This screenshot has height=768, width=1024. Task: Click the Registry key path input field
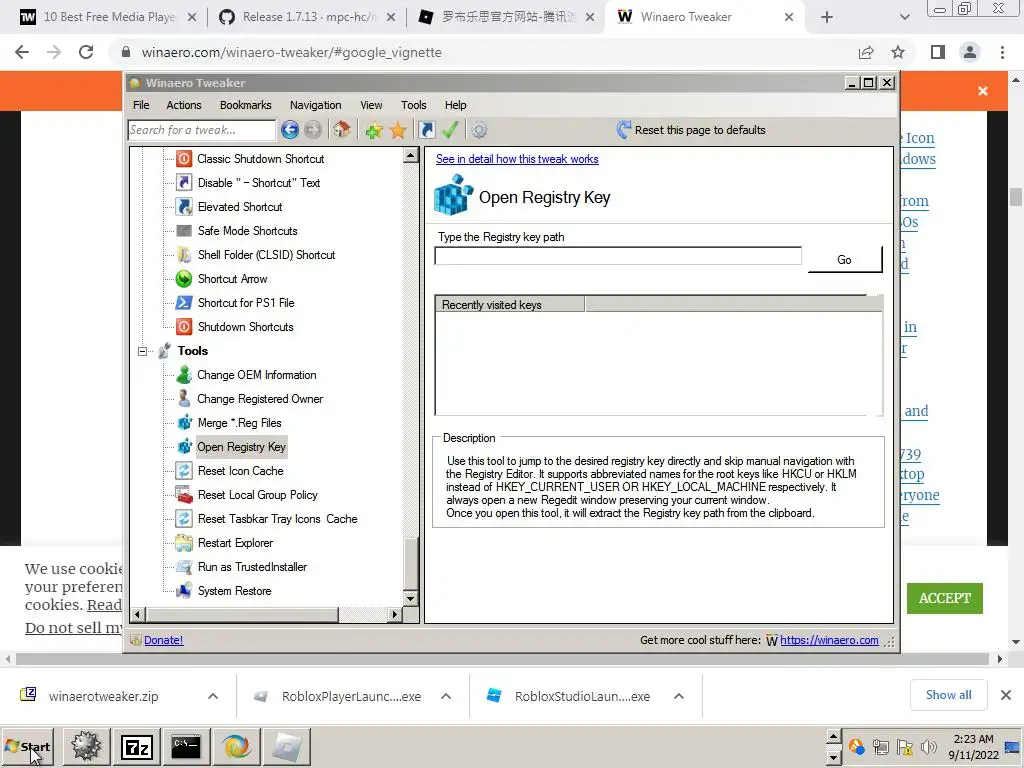click(618, 256)
